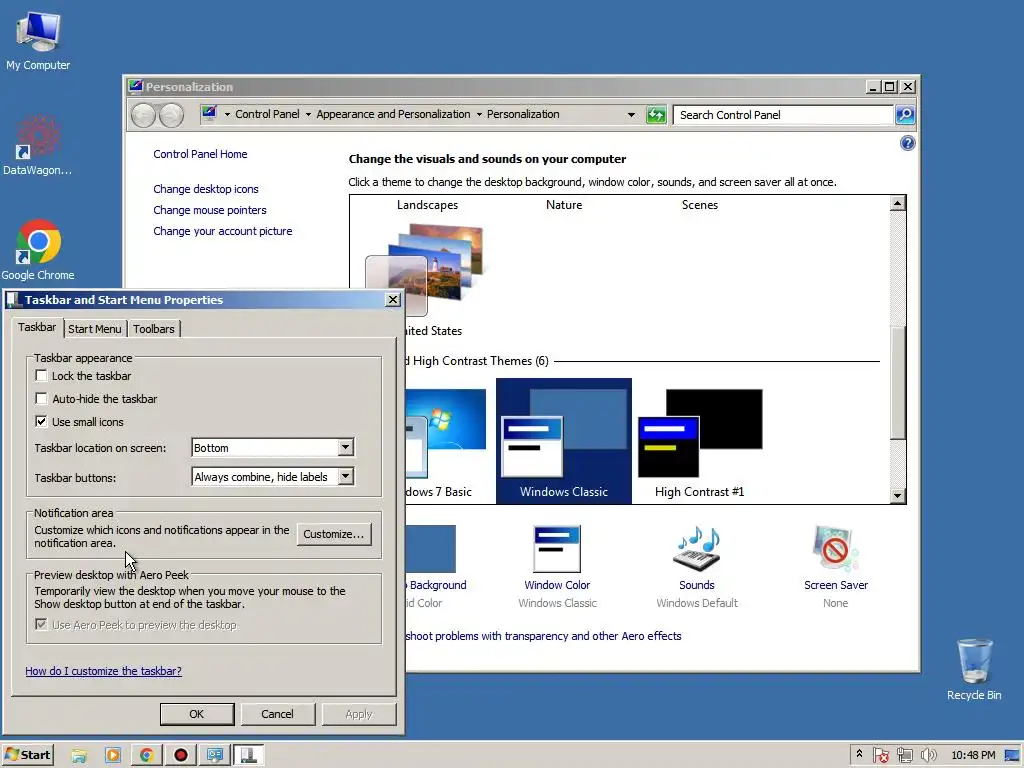Open the Action Center flag icon

click(880, 756)
